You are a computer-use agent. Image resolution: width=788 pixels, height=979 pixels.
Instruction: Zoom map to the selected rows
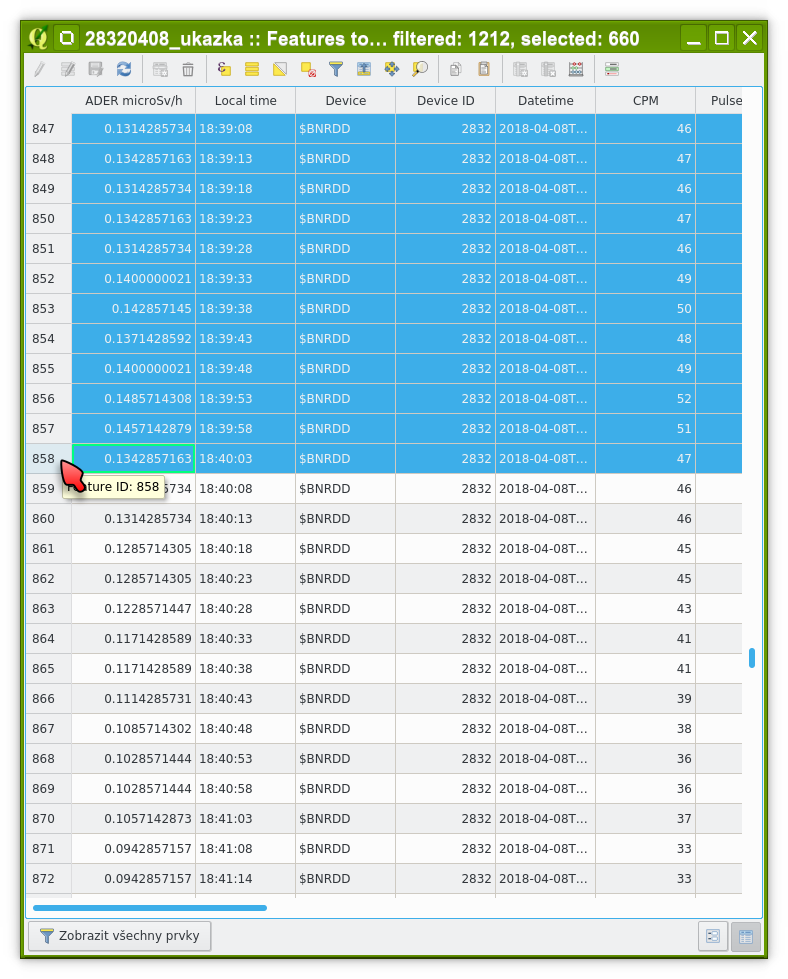(x=420, y=70)
